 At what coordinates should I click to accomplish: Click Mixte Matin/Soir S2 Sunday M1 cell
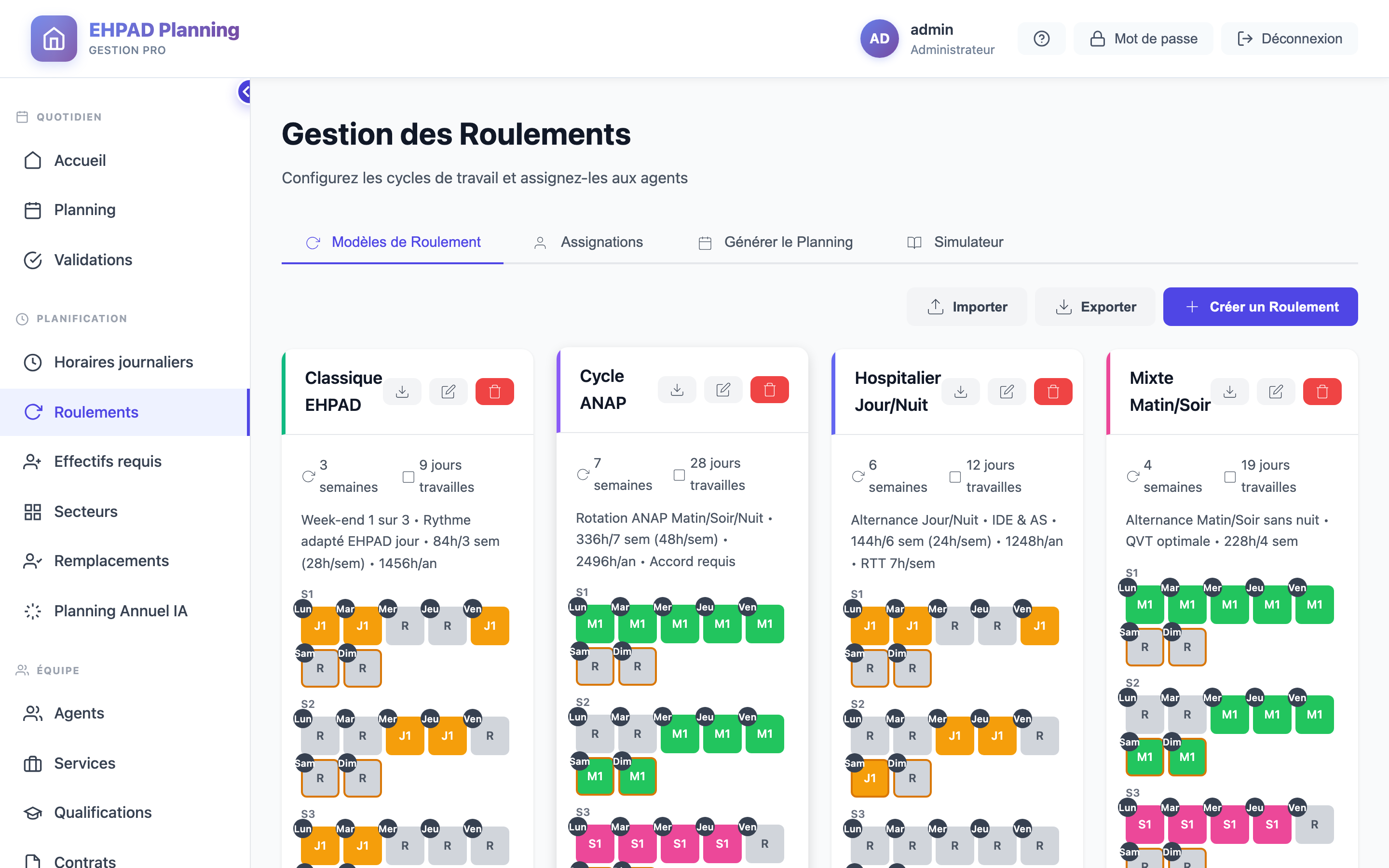(x=1187, y=757)
